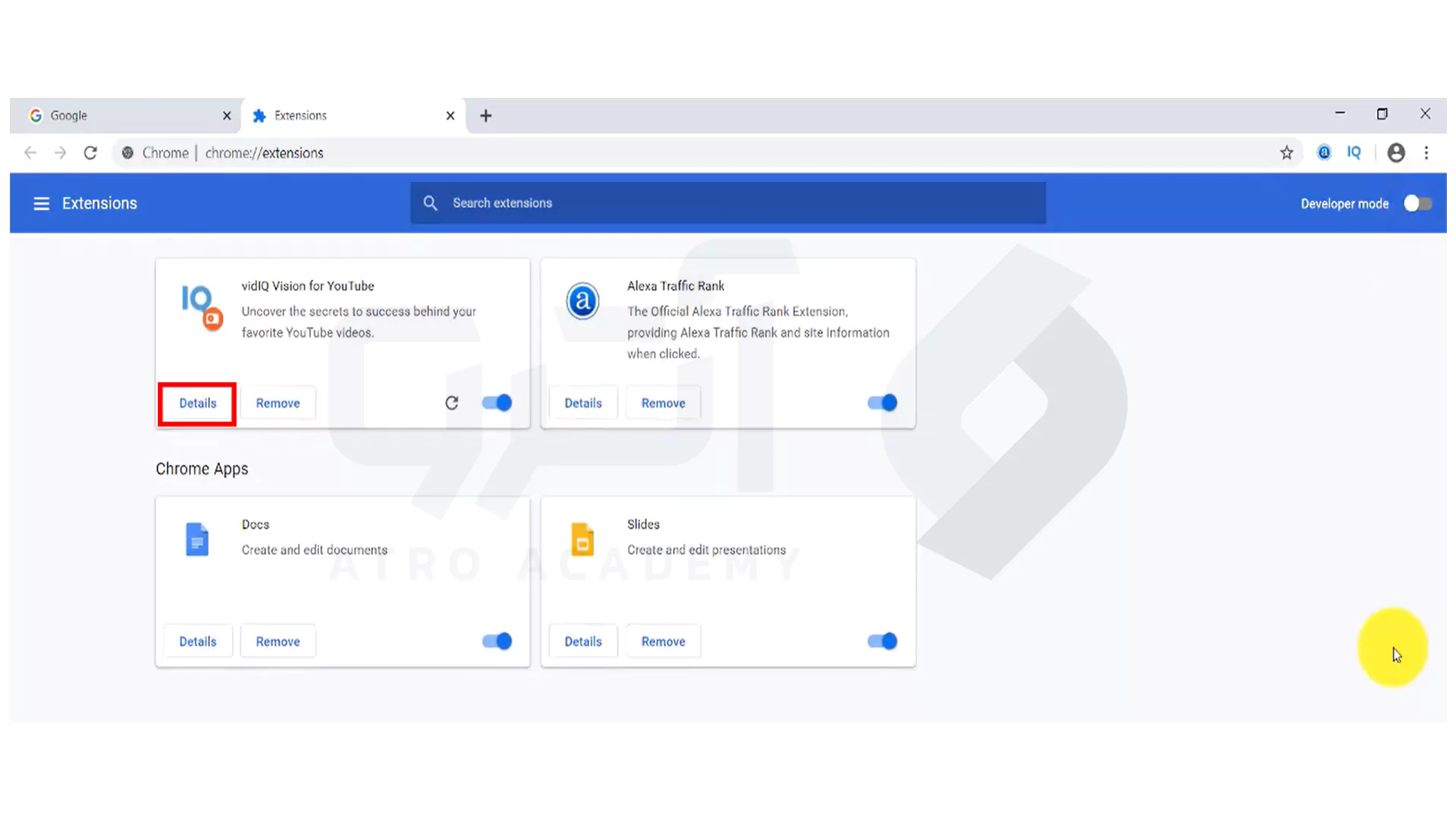1456x819 pixels.
Task: Click the search magnifier icon
Action: 430,203
